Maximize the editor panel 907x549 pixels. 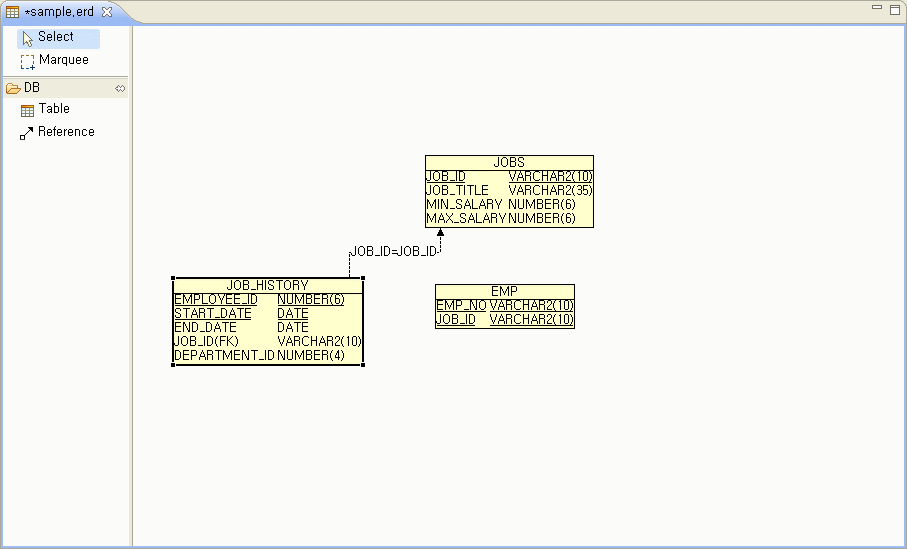click(x=894, y=9)
